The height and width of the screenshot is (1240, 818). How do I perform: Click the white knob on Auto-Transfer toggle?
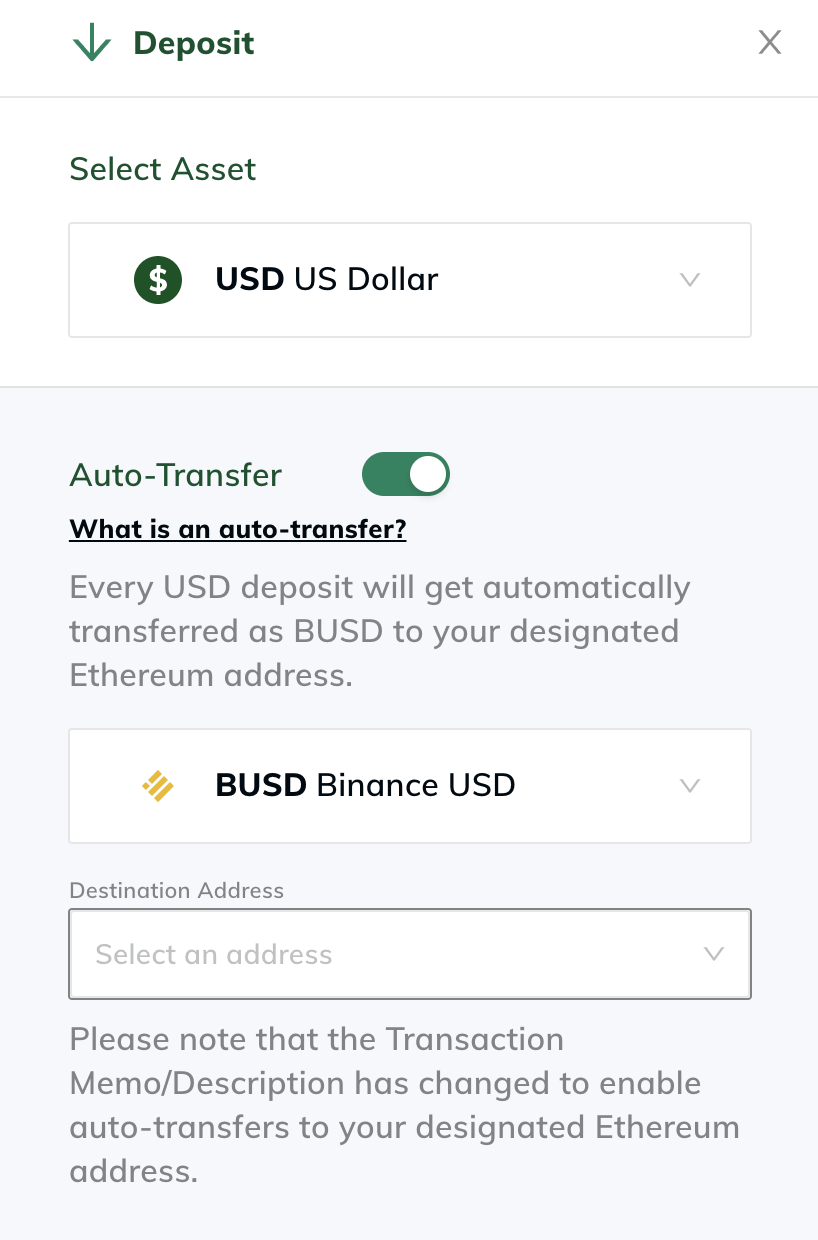(428, 474)
